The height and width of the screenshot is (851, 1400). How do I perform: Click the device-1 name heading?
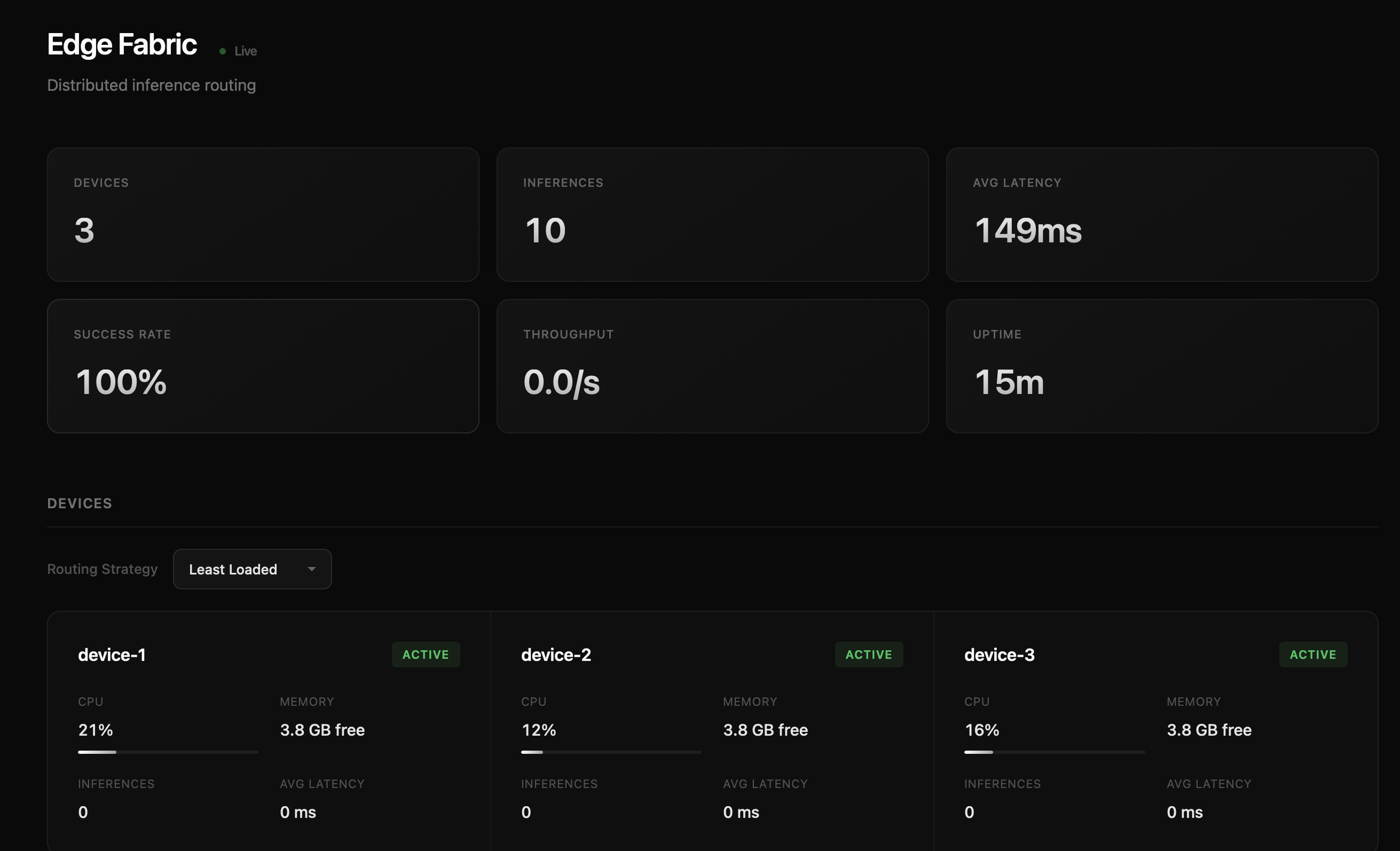click(112, 655)
